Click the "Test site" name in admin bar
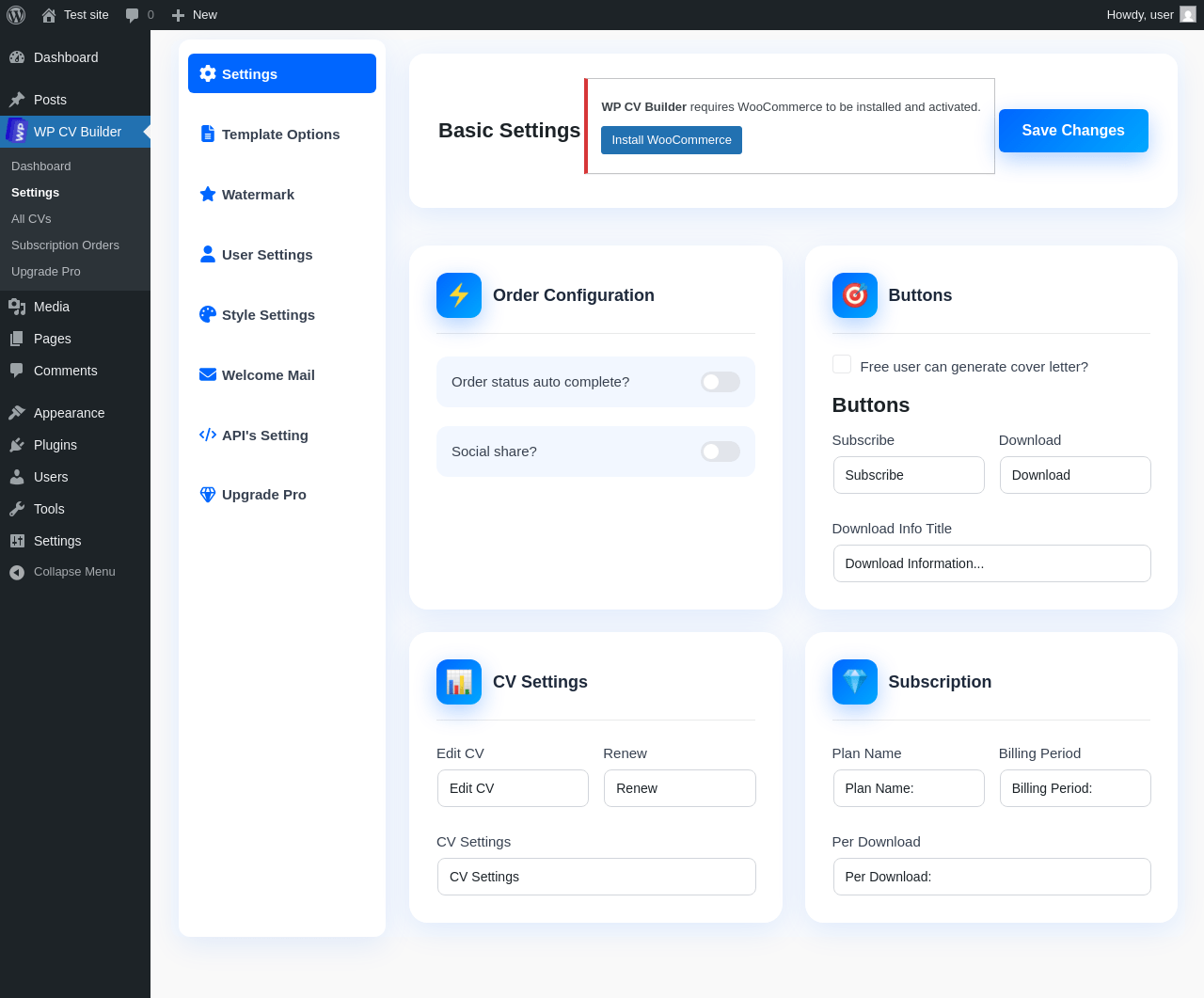1204x998 pixels. (87, 15)
